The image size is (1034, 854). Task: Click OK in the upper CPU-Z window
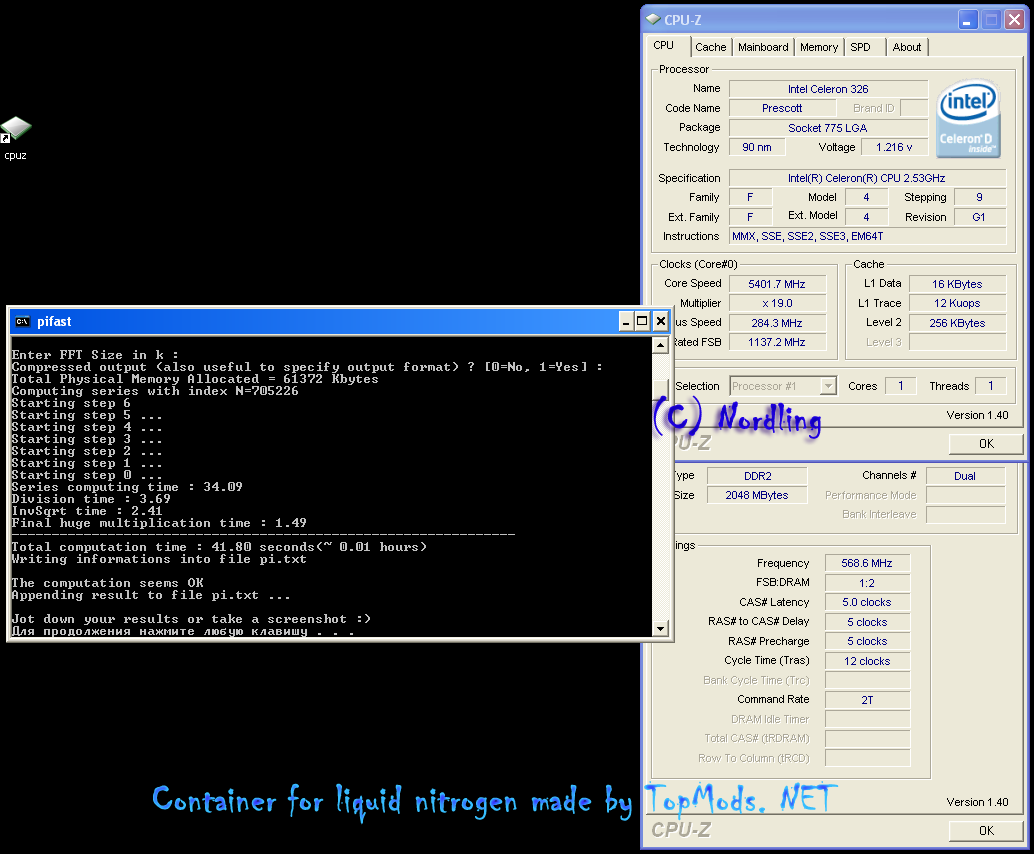tap(986, 444)
